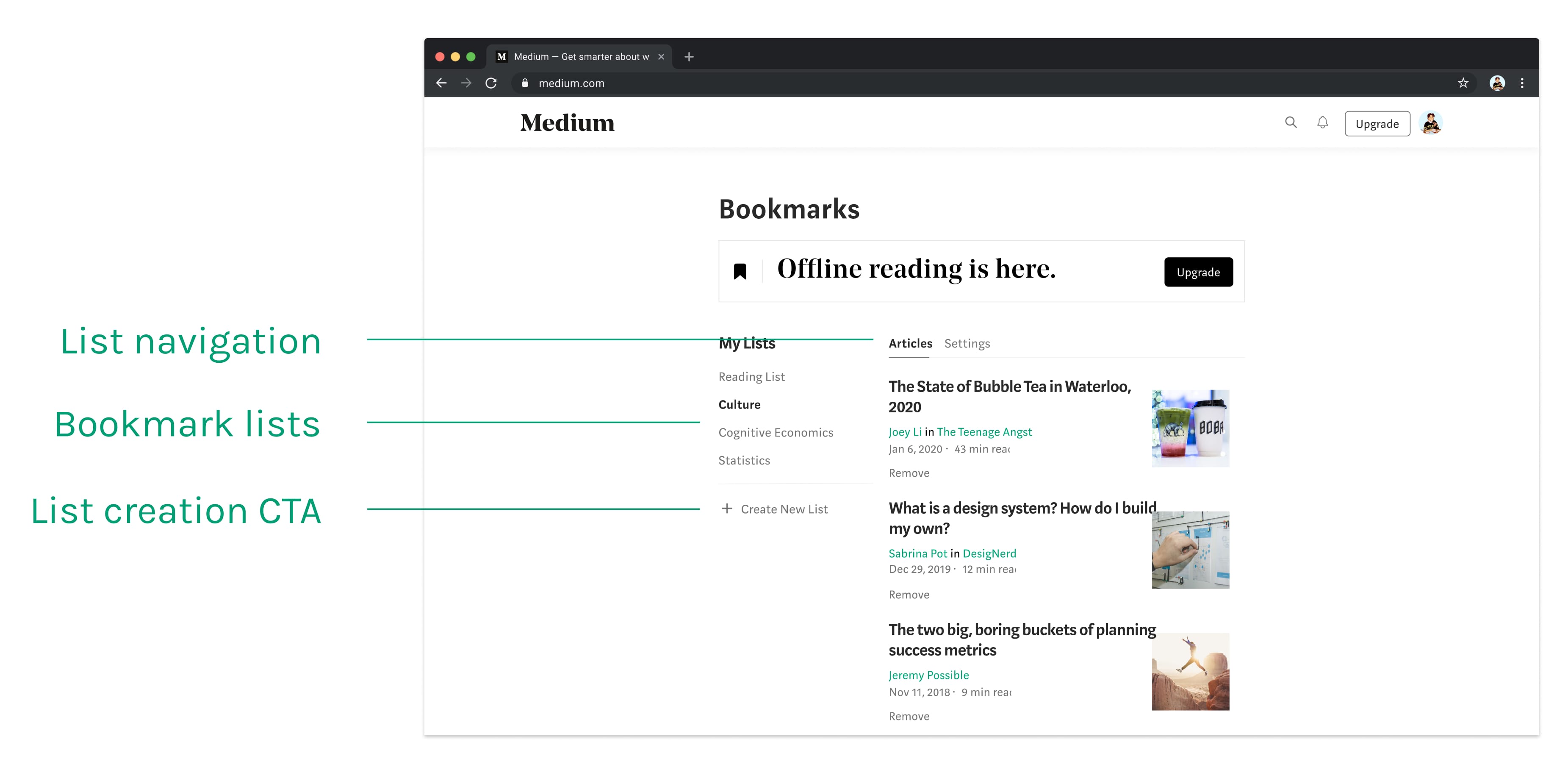Open the Statistics list
The height and width of the screenshot is (773, 1568).
(x=744, y=461)
